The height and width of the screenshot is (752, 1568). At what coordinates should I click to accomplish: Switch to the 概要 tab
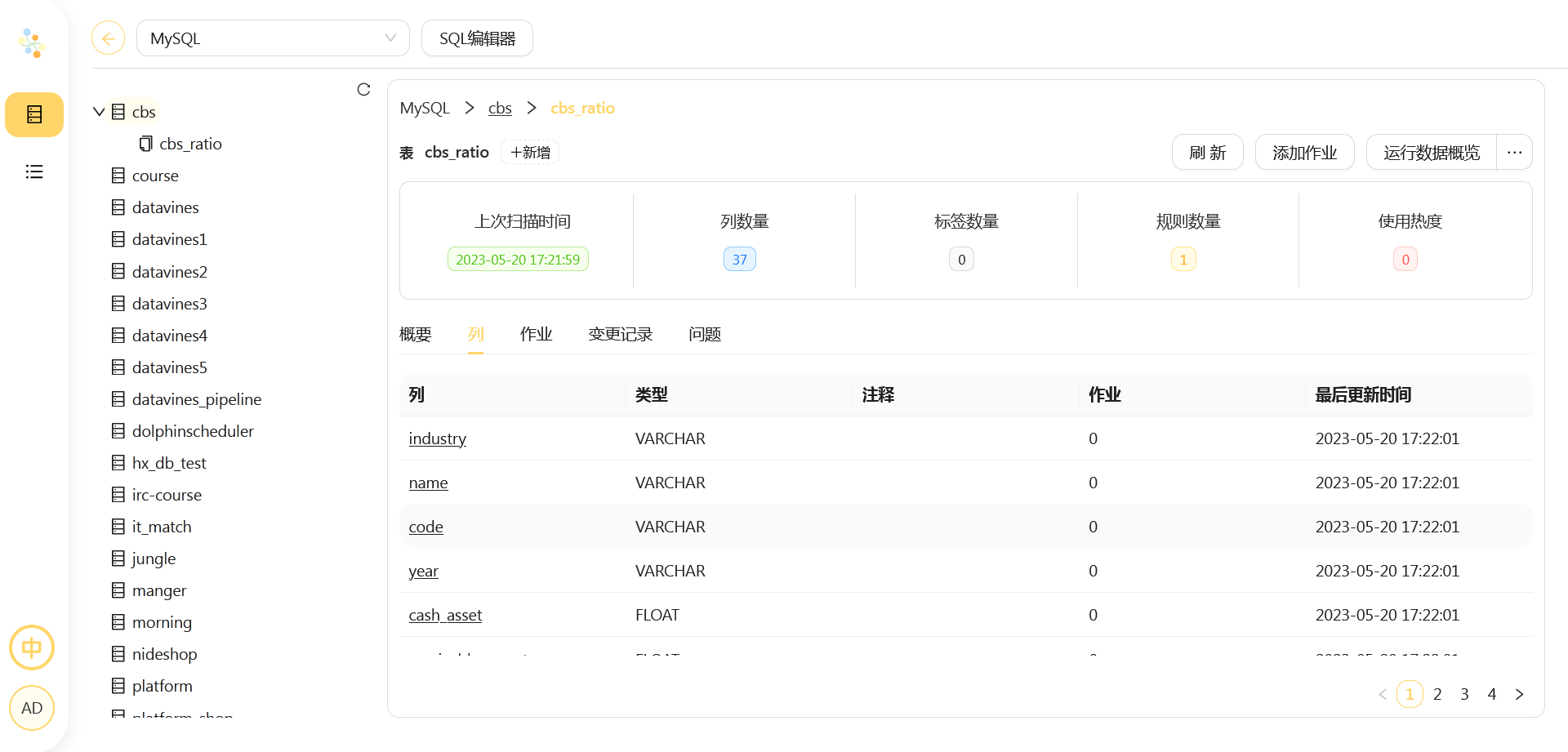pos(415,334)
